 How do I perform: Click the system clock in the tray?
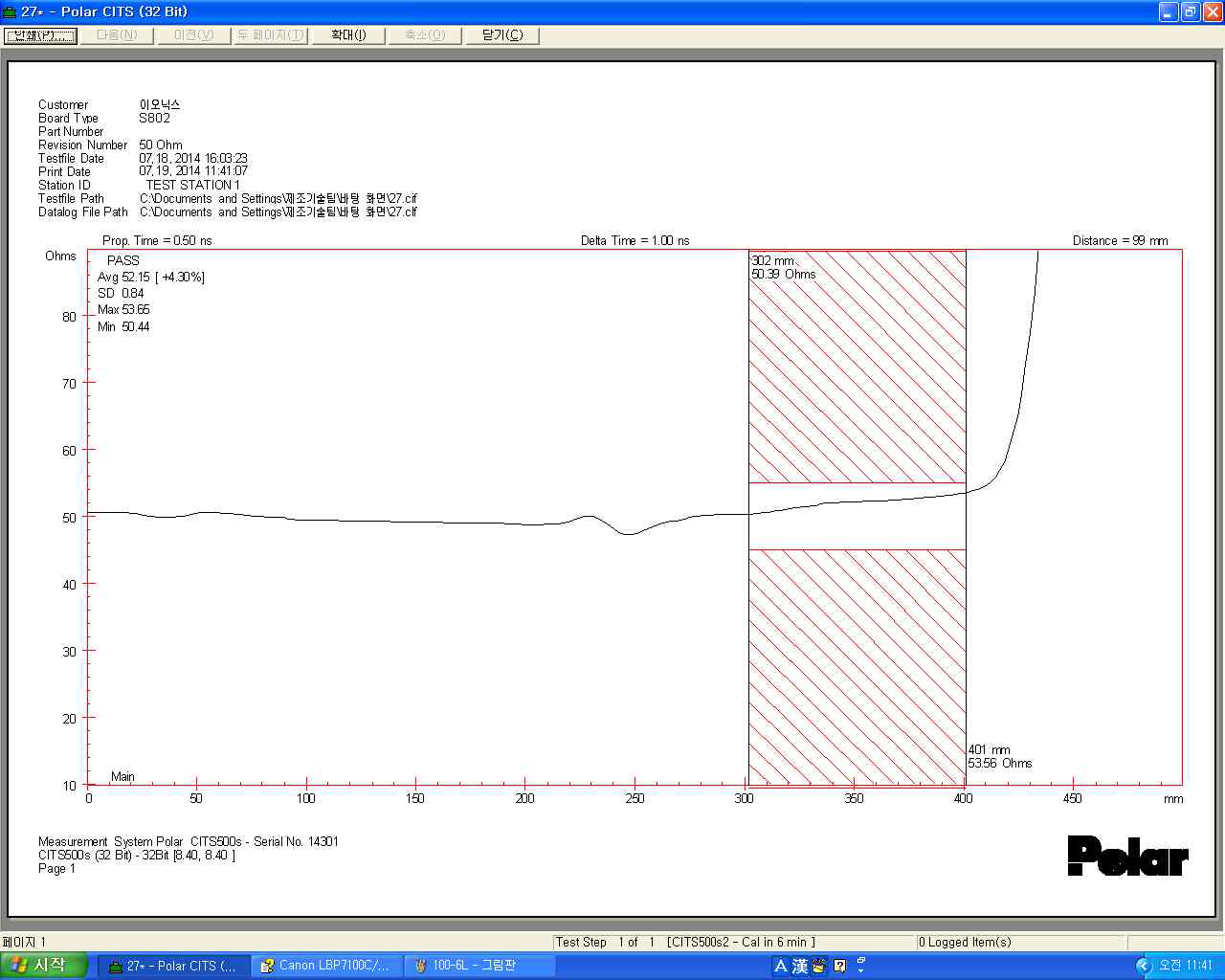(x=1186, y=966)
